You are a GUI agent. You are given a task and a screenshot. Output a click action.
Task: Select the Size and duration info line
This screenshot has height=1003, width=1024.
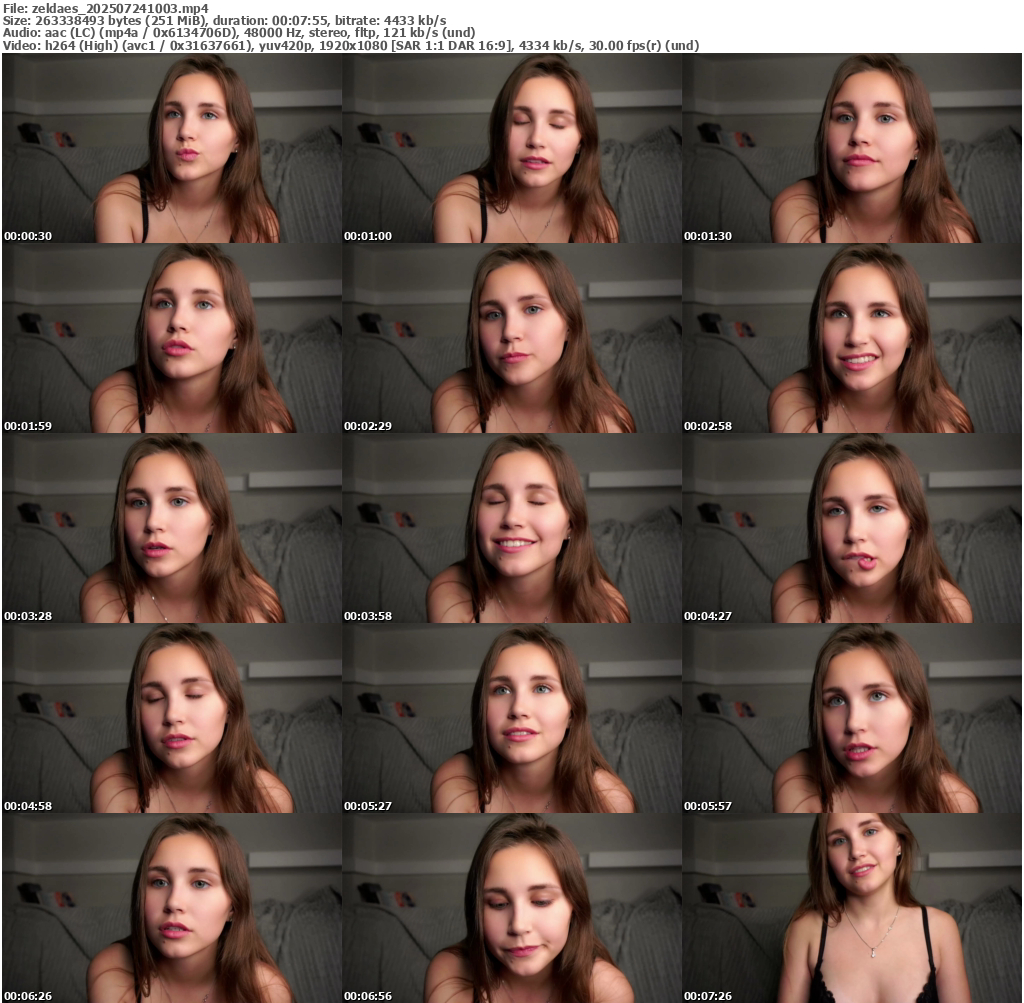coord(225,20)
